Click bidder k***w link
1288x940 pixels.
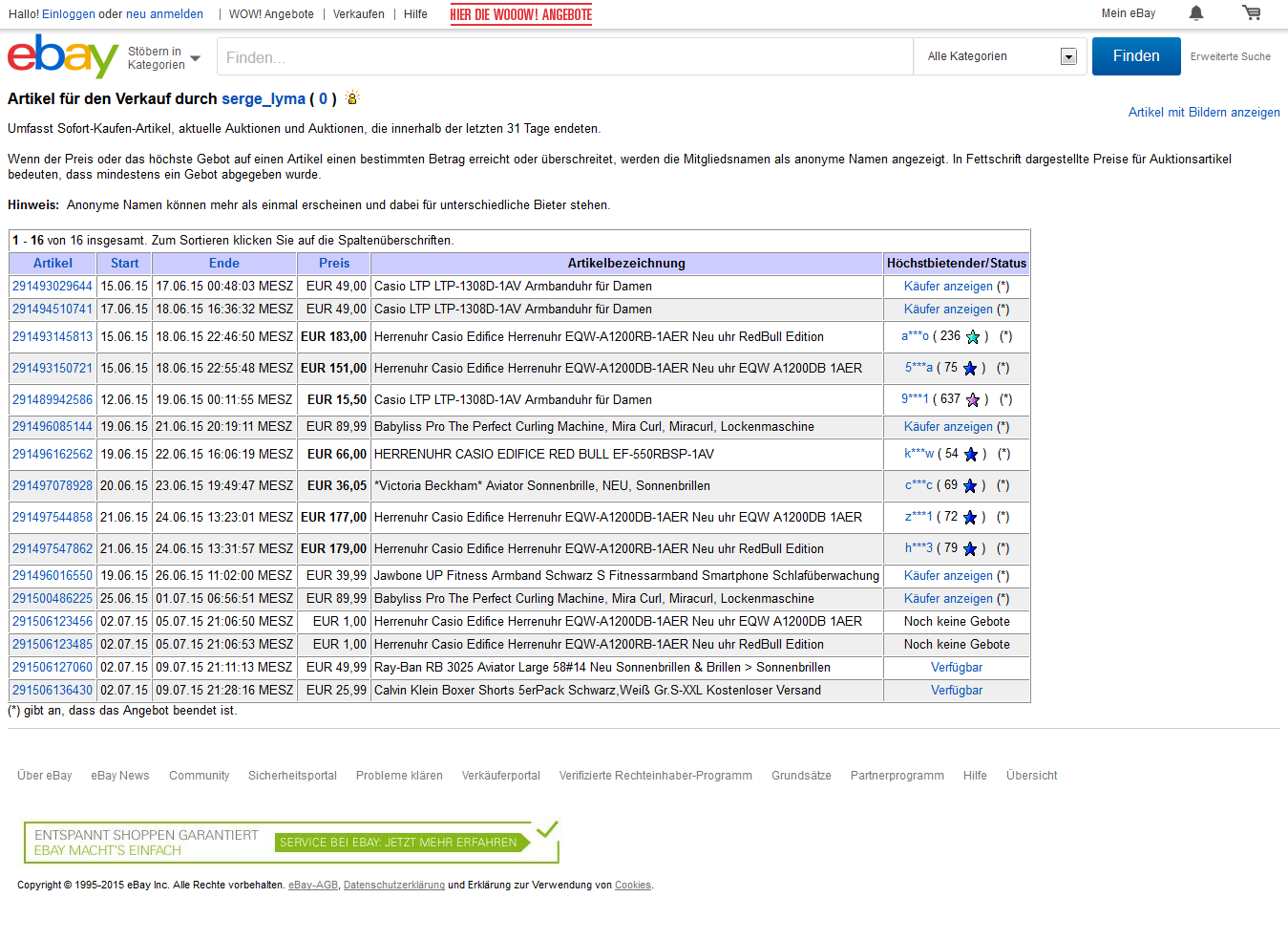[x=918, y=454]
